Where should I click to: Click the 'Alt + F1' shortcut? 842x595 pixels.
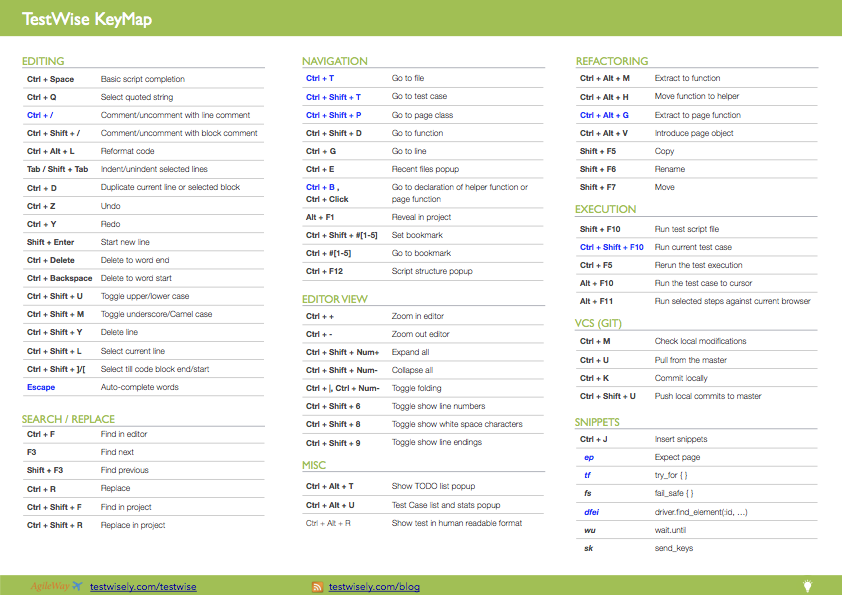[320, 217]
